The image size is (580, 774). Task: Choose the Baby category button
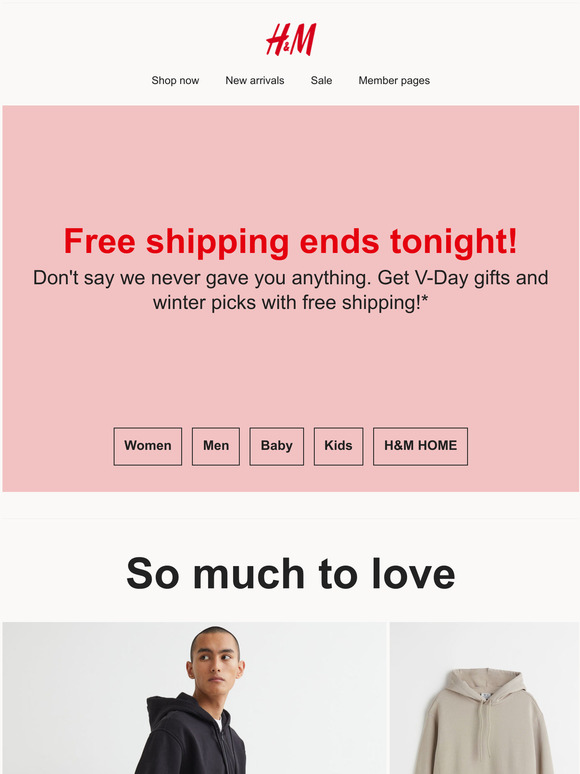[276, 446]
